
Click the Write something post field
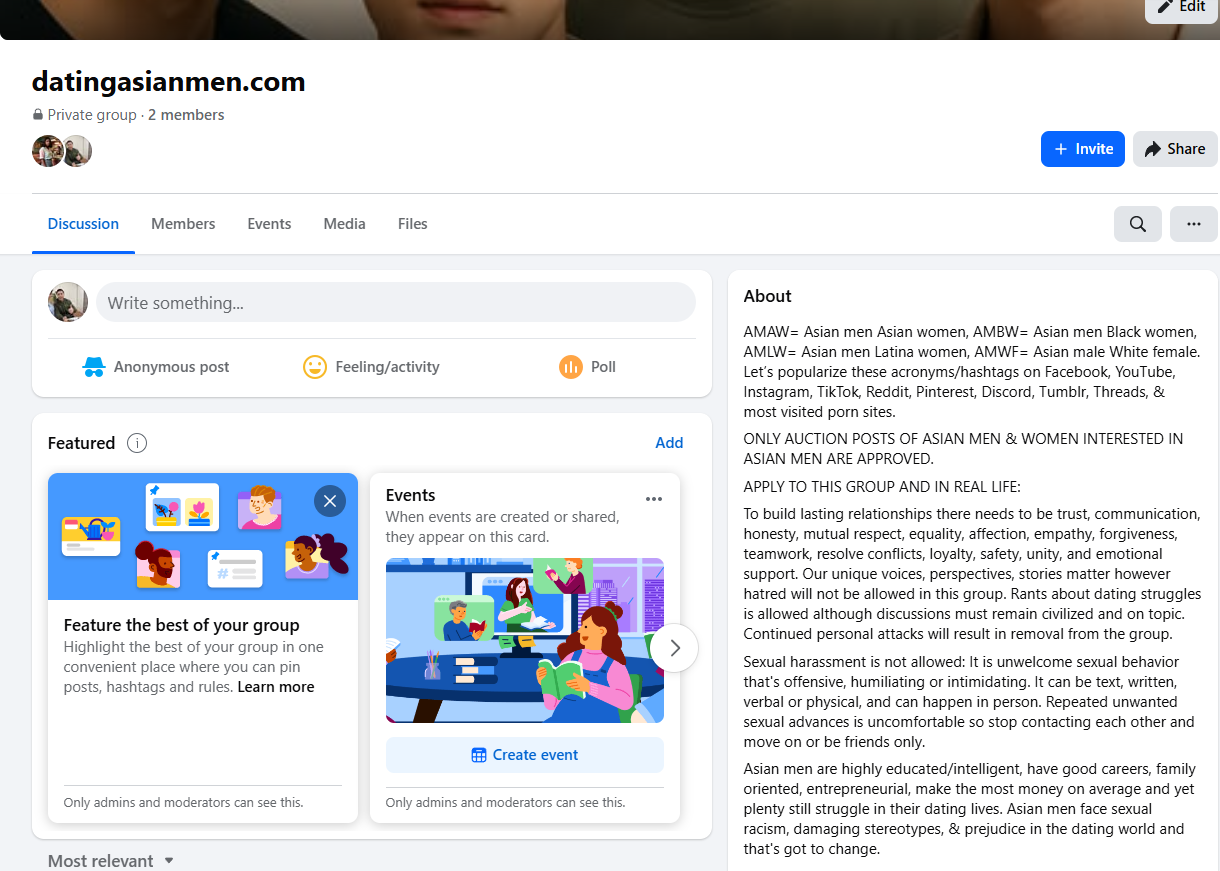coord(395,302)
